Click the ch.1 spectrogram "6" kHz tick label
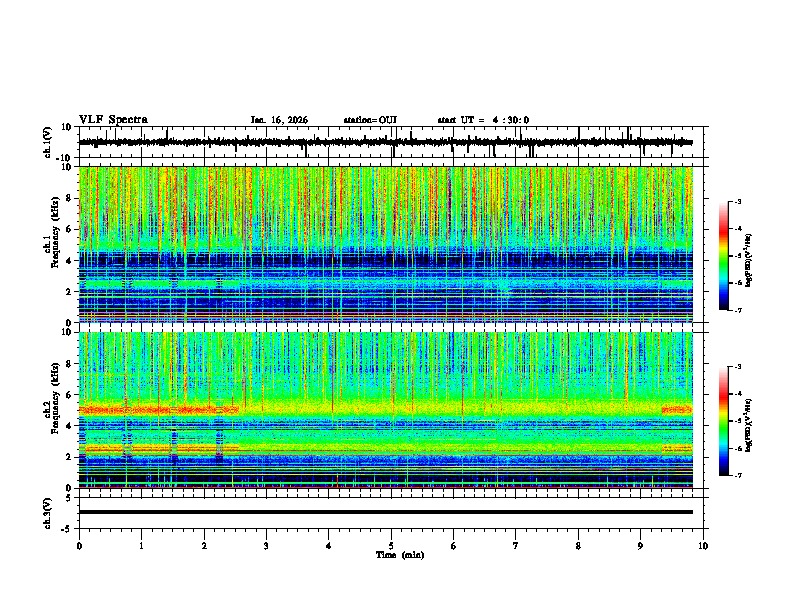 point(70,229)
